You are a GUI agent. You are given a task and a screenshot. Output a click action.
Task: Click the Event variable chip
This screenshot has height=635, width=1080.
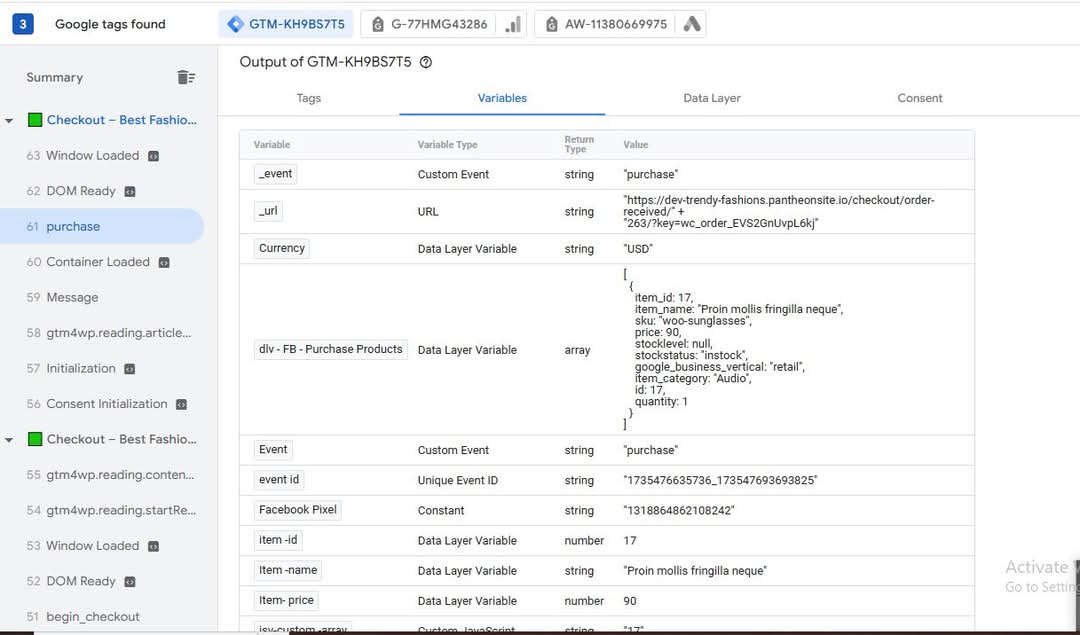tap(273, 450)
